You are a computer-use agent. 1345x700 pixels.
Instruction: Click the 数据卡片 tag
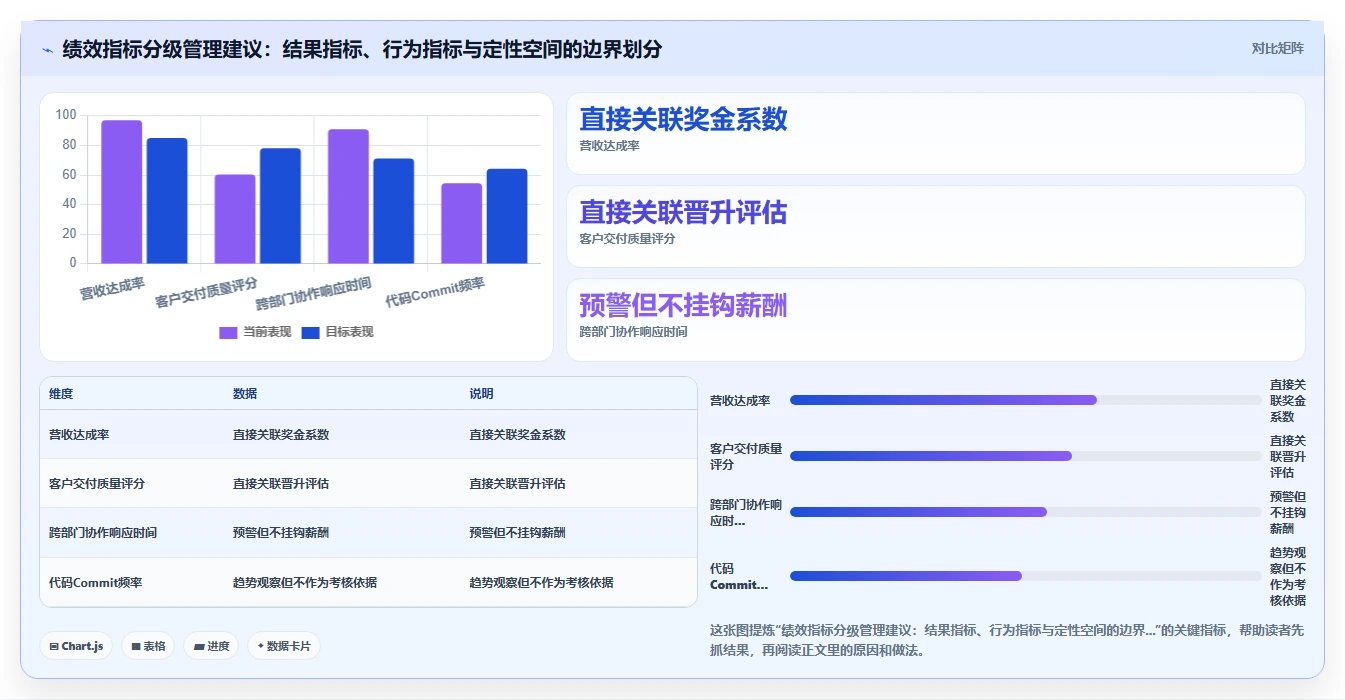click(x=284, y=646)
